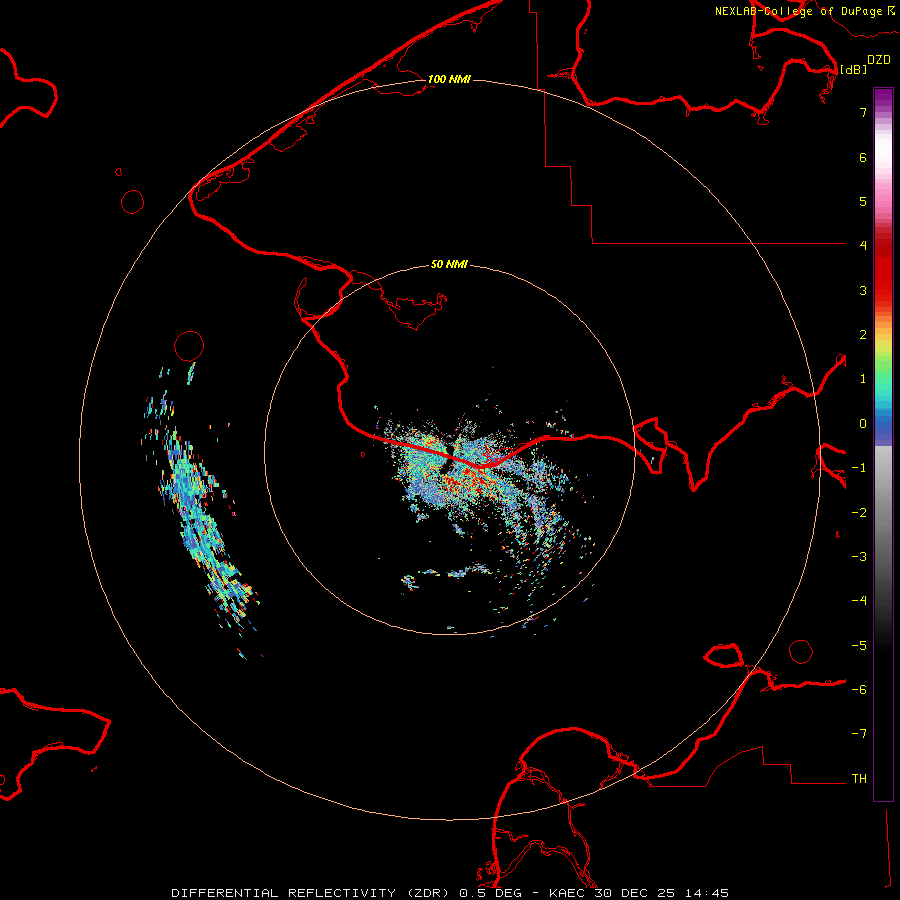The image size is (900, 900).
Task: Click the [dB] units label
Action: 853,69
